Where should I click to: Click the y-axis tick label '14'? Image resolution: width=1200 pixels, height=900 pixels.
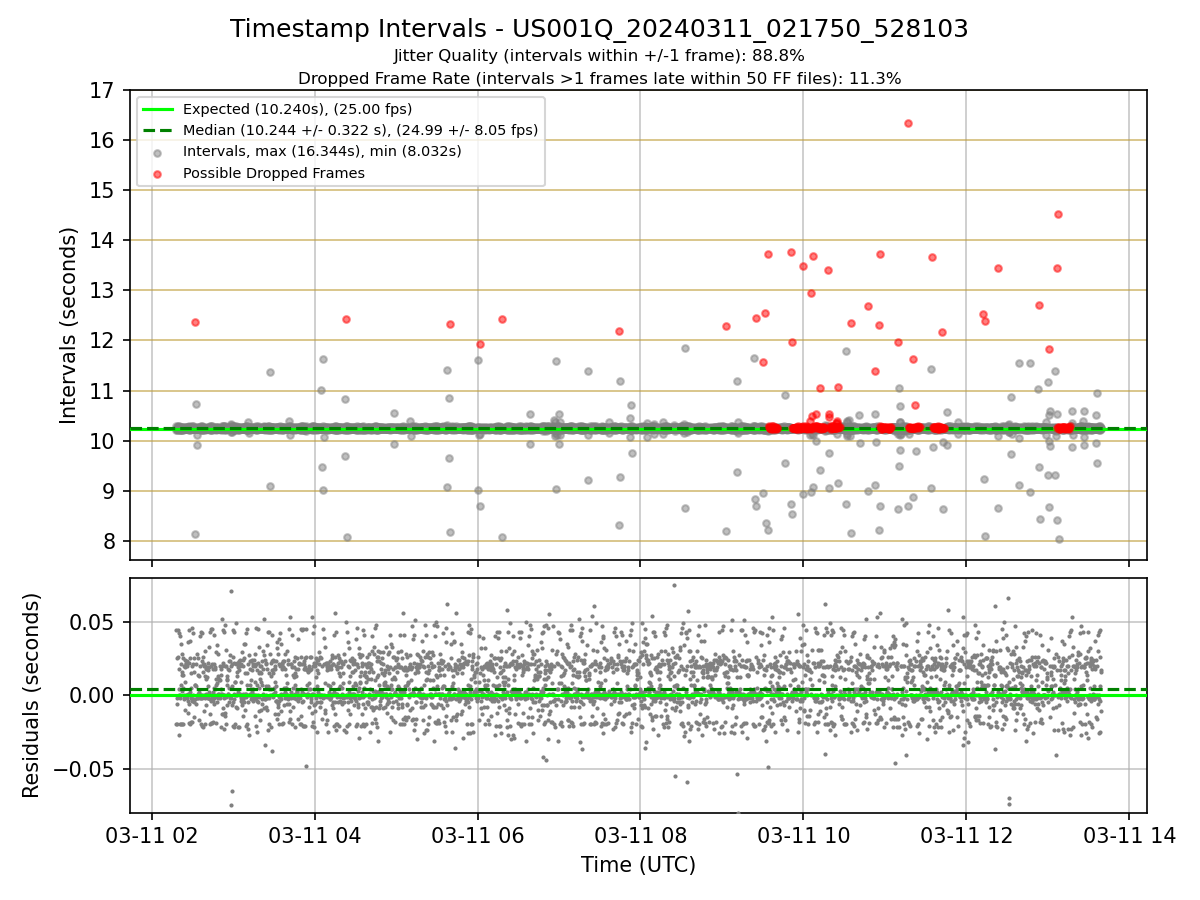click(104, 241)
